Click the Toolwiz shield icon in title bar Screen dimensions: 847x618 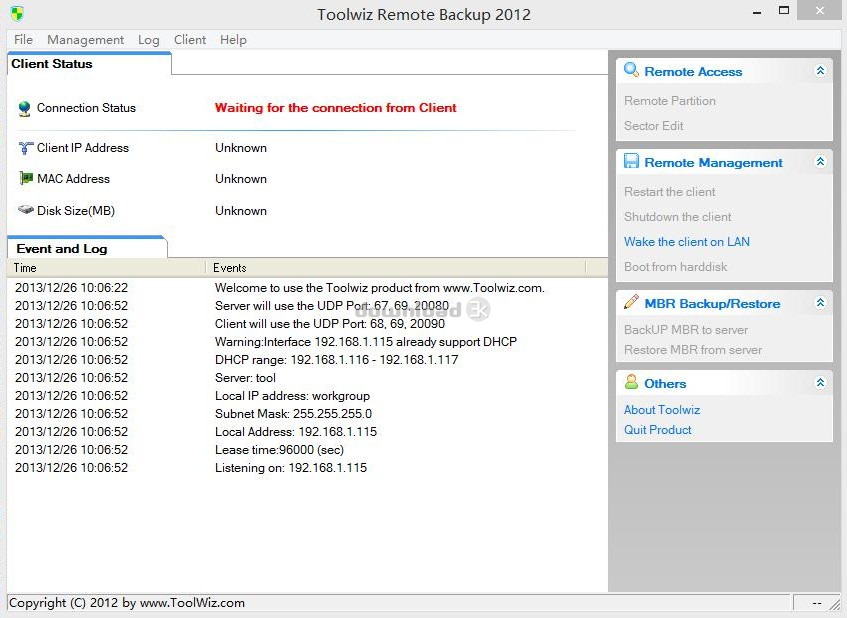[16, 14]
